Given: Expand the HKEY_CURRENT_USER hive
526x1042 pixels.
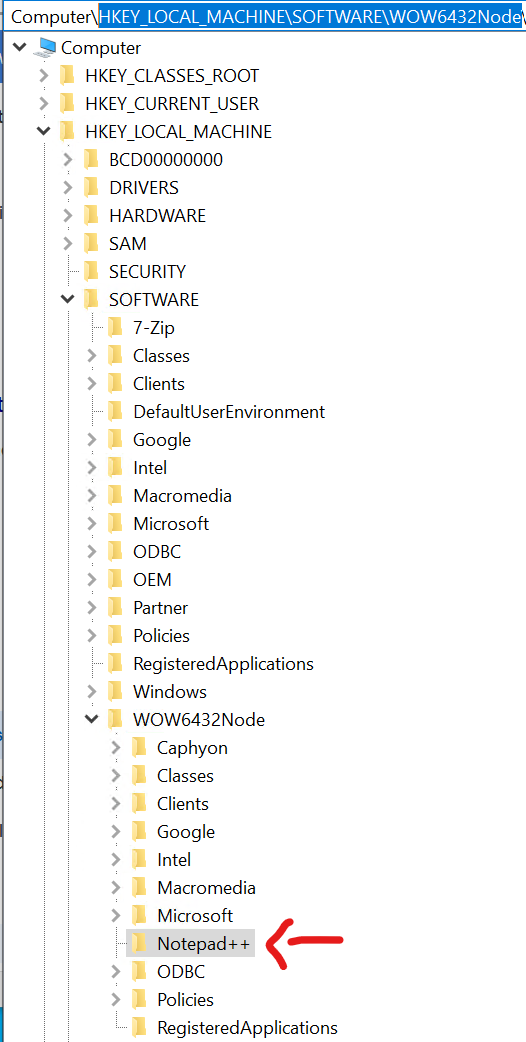Looking at the screenshot, I should point(44,104).
